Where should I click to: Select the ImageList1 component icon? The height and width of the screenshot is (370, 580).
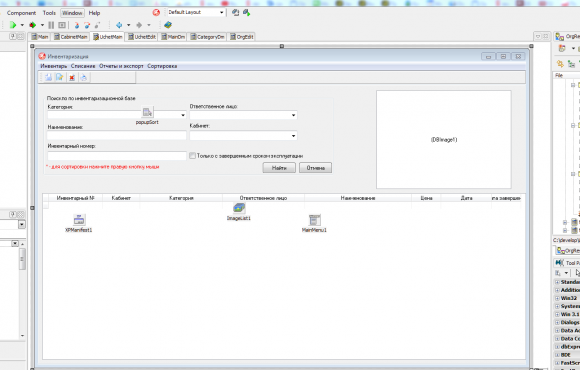click(239, 208)
